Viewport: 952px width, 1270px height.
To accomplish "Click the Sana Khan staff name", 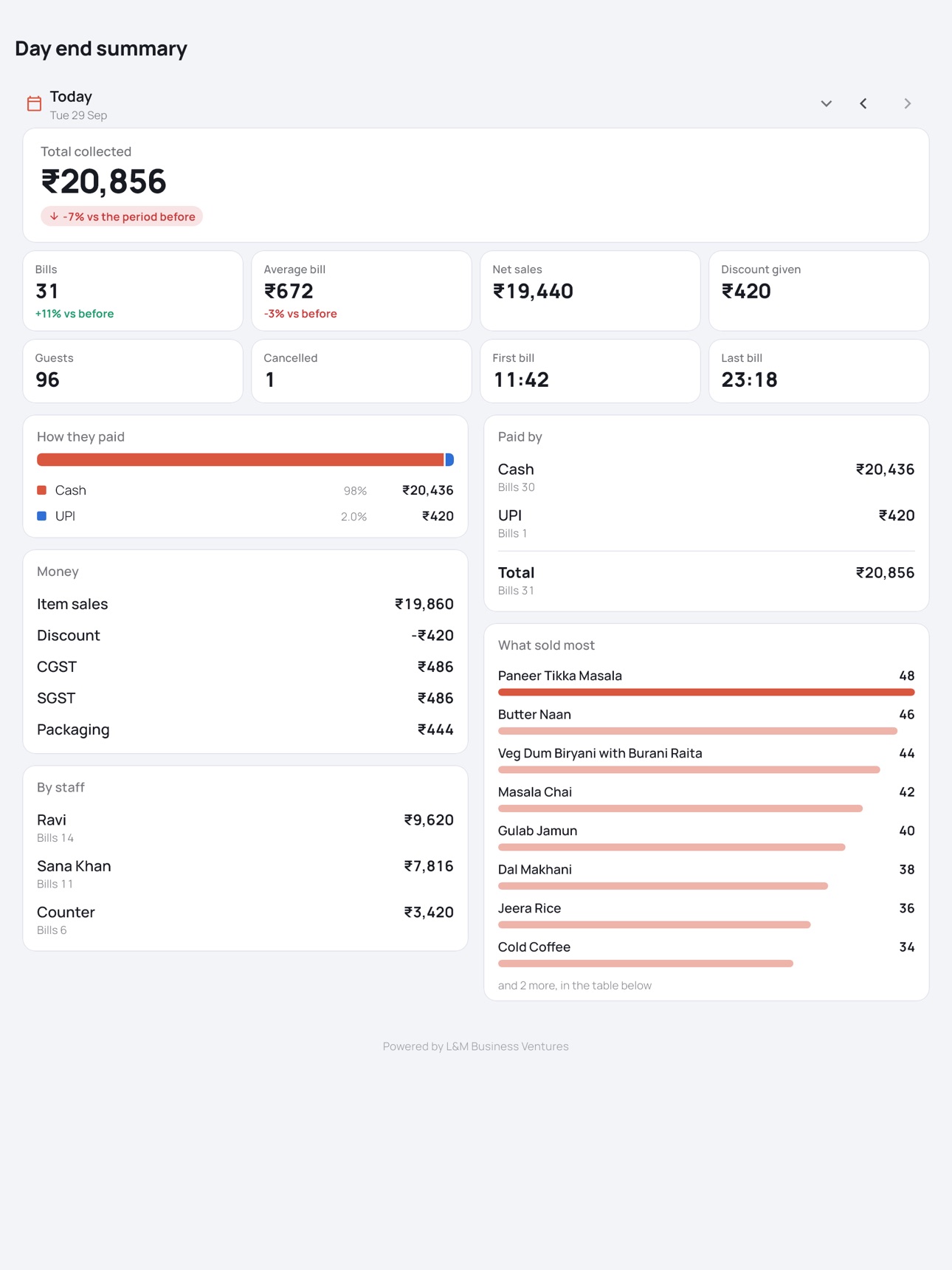I will tap(74, 866).
